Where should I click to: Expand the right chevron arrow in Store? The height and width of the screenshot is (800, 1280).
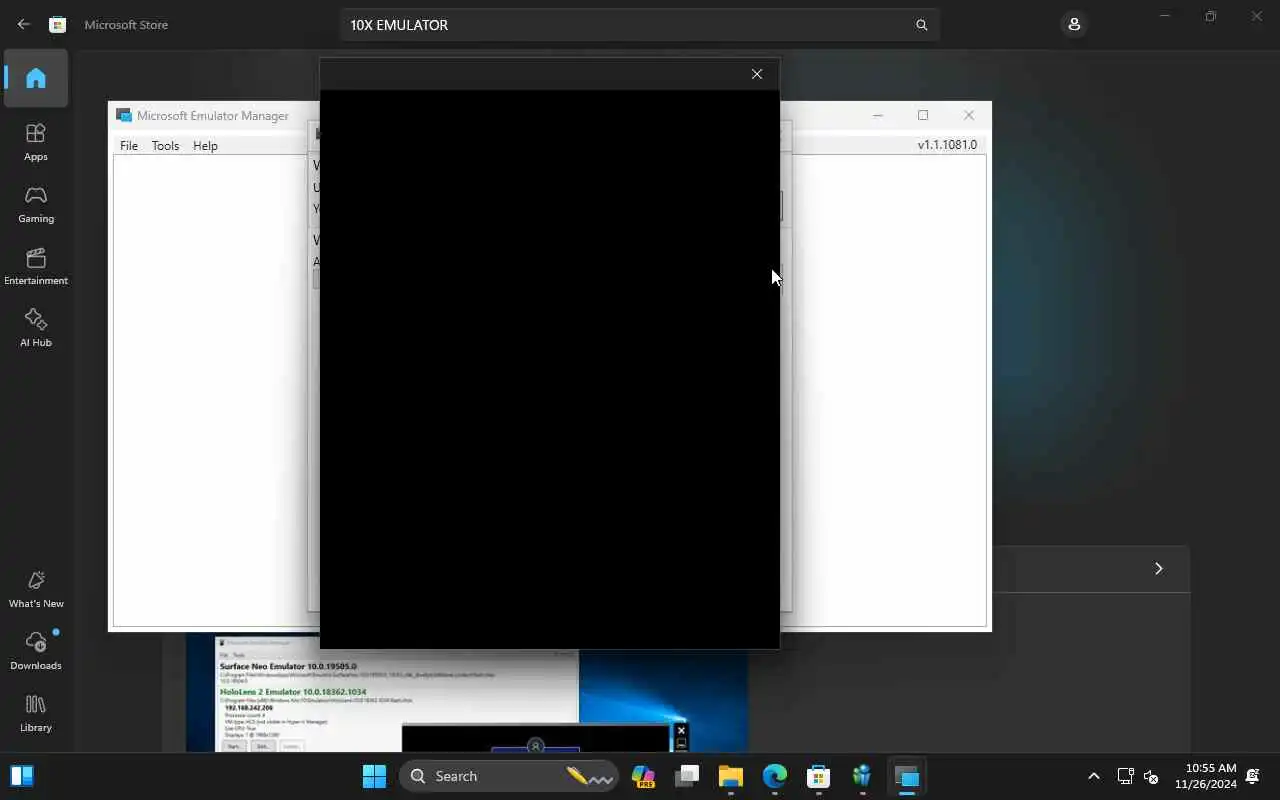point(1159,568)
